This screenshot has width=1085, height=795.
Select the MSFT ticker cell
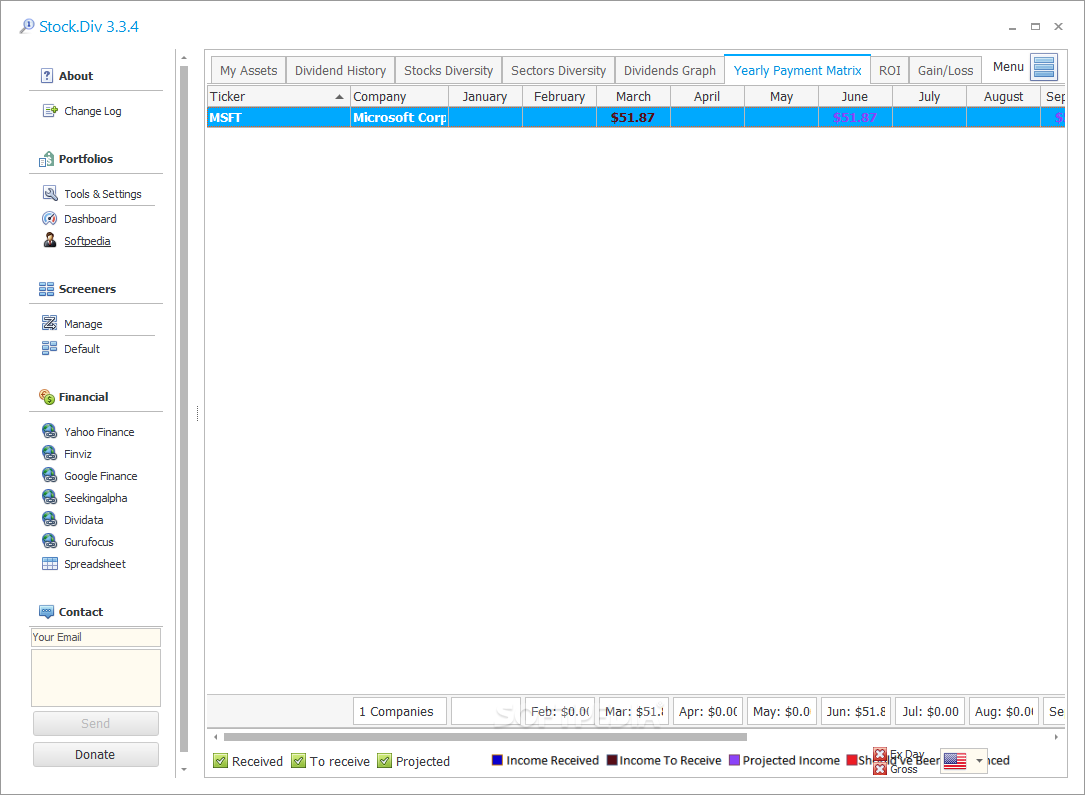click(278, 118)
